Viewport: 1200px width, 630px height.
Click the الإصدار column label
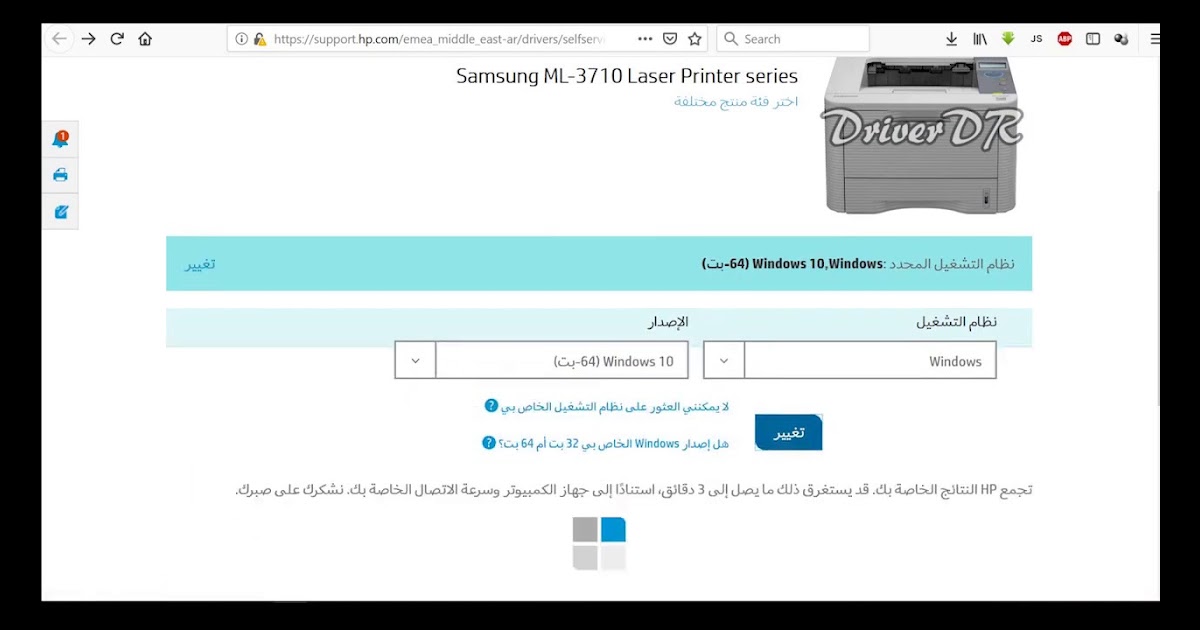point(666,322)
